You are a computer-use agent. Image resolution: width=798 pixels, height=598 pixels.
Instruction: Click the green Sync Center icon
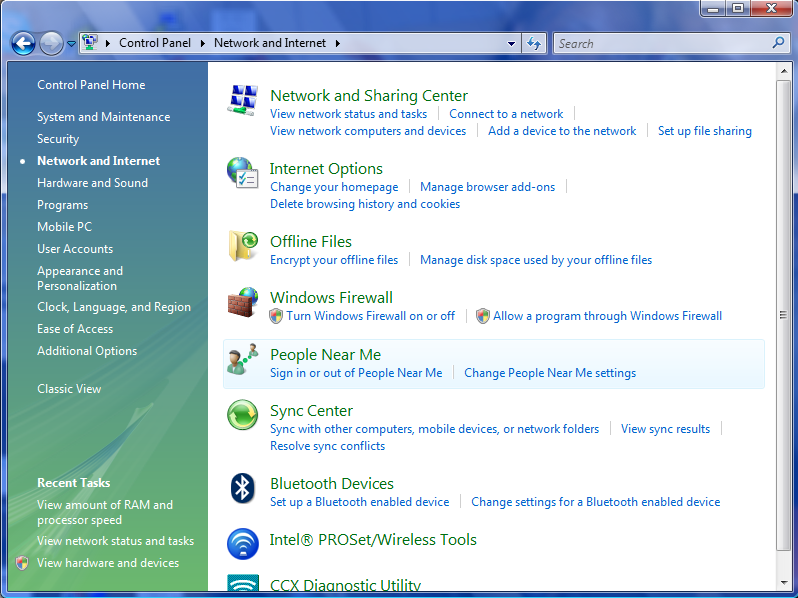pyautogui.click(x=243, y=415)
